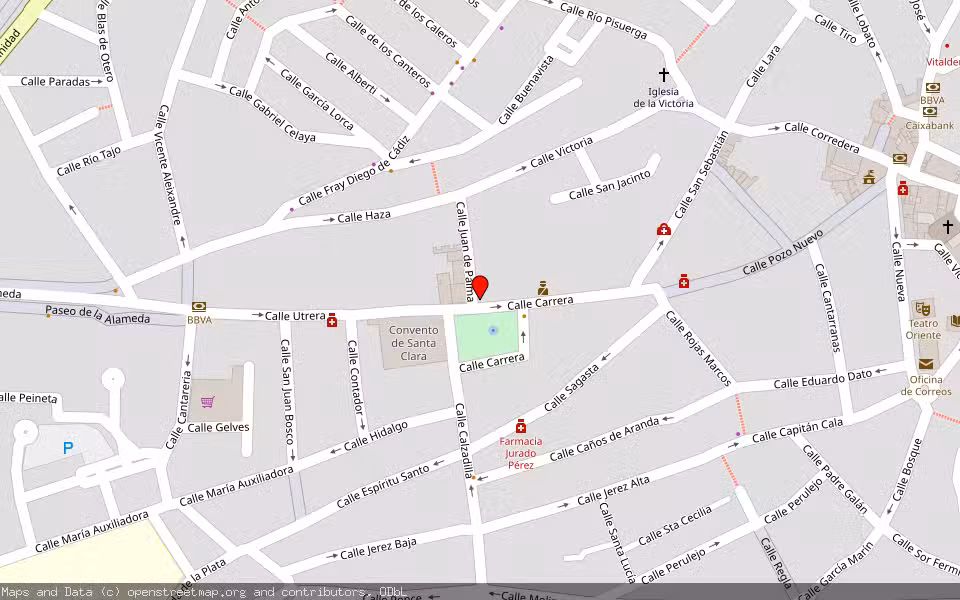This screenshot has height=600, width=960.
Task: Select the monument icon on Calle Corredera
Action: (869, 177)
